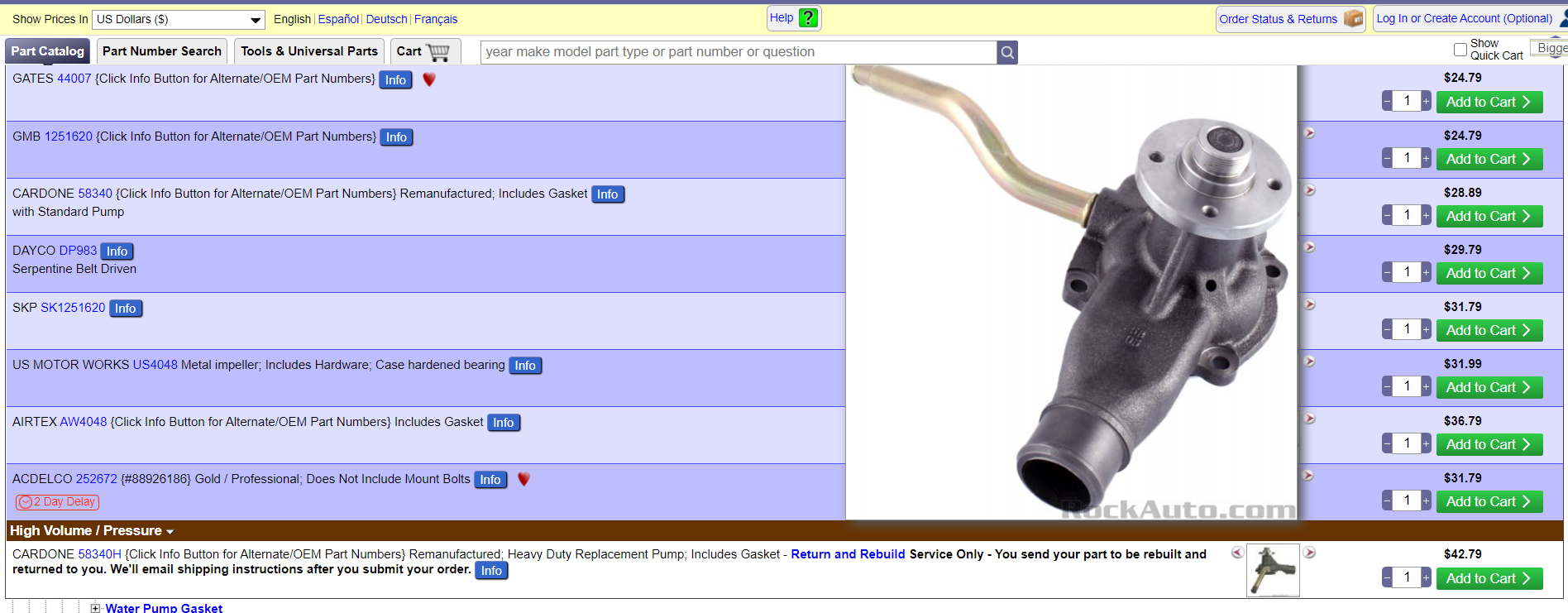Click next-image arrow in GMB 1251620 row

pos(1310,133)
